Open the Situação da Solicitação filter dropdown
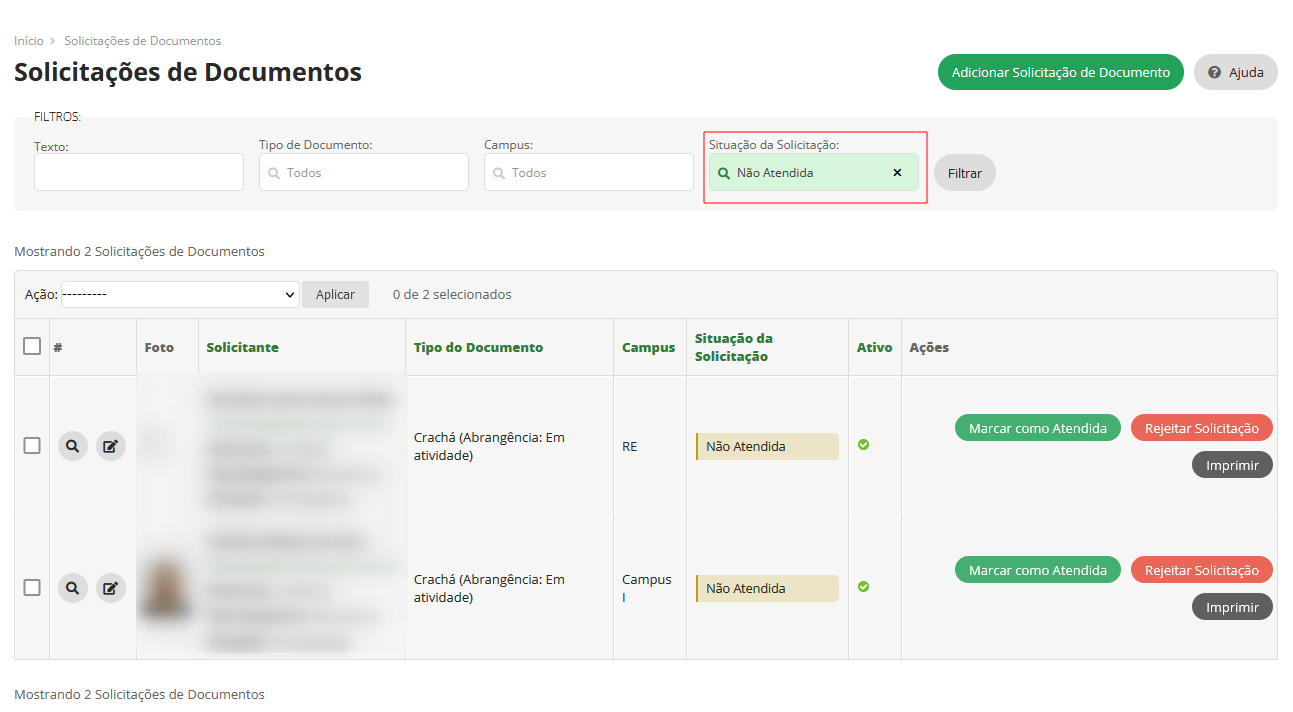The width and height of the screenshot is (1293, 712). [x=814, y=172]
